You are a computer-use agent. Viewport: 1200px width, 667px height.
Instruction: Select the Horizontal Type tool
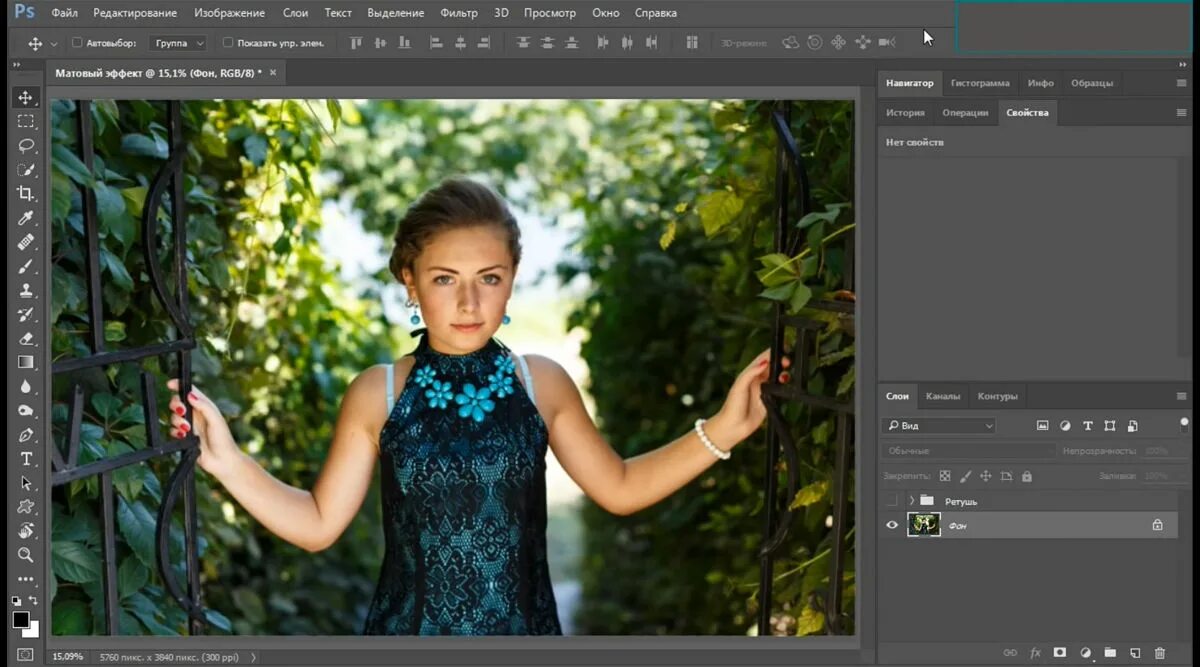tap(26, 459)
